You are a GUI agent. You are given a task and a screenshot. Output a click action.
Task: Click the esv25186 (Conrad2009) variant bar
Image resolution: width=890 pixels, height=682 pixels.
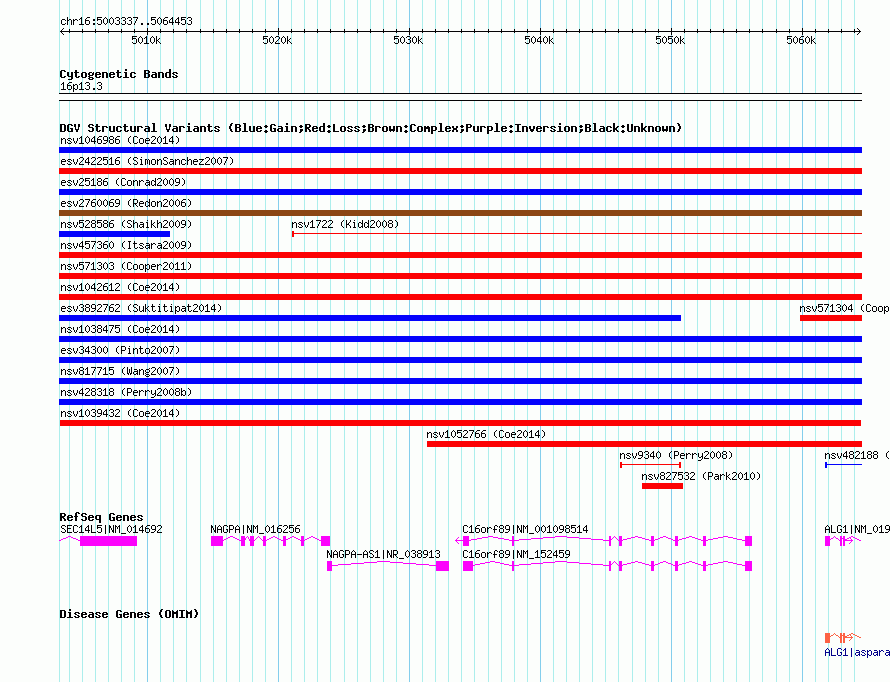click(460, 192)
